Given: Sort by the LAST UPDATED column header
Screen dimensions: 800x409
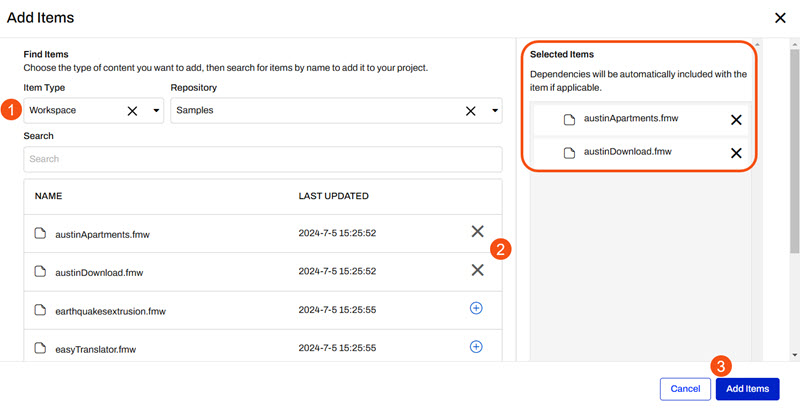Looking at the screenshot, I should click(333, 196).
